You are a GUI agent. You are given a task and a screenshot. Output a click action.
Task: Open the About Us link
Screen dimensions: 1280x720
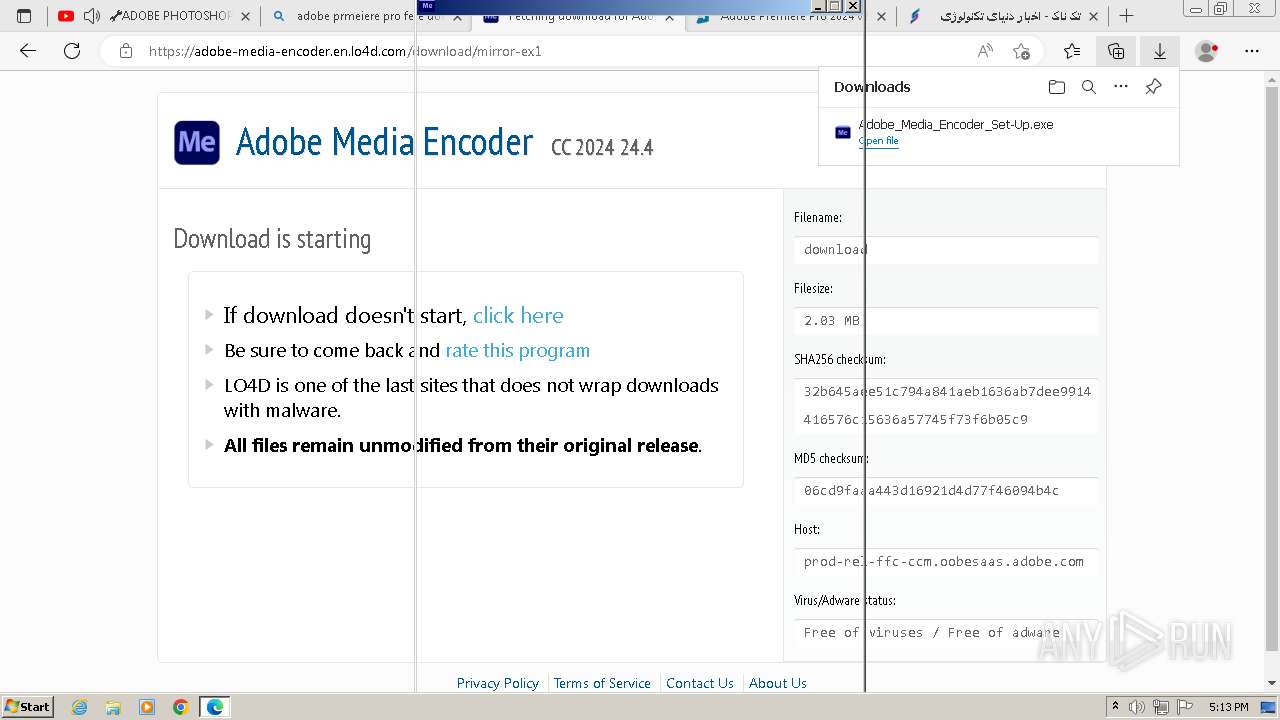pyautogui.click(x=778, y=683)
